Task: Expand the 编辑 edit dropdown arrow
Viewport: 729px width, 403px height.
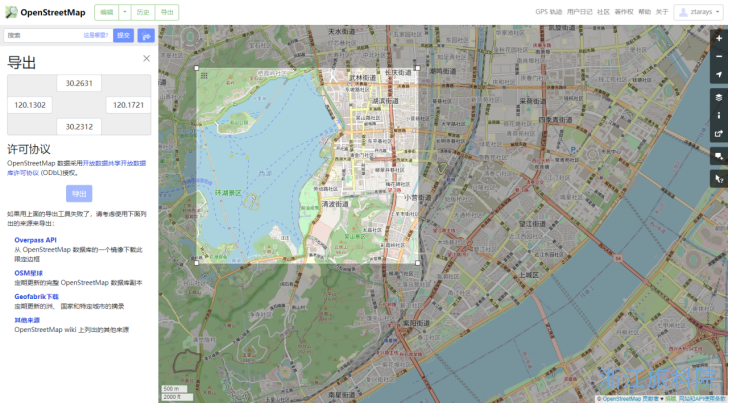Action: (125, 12)
